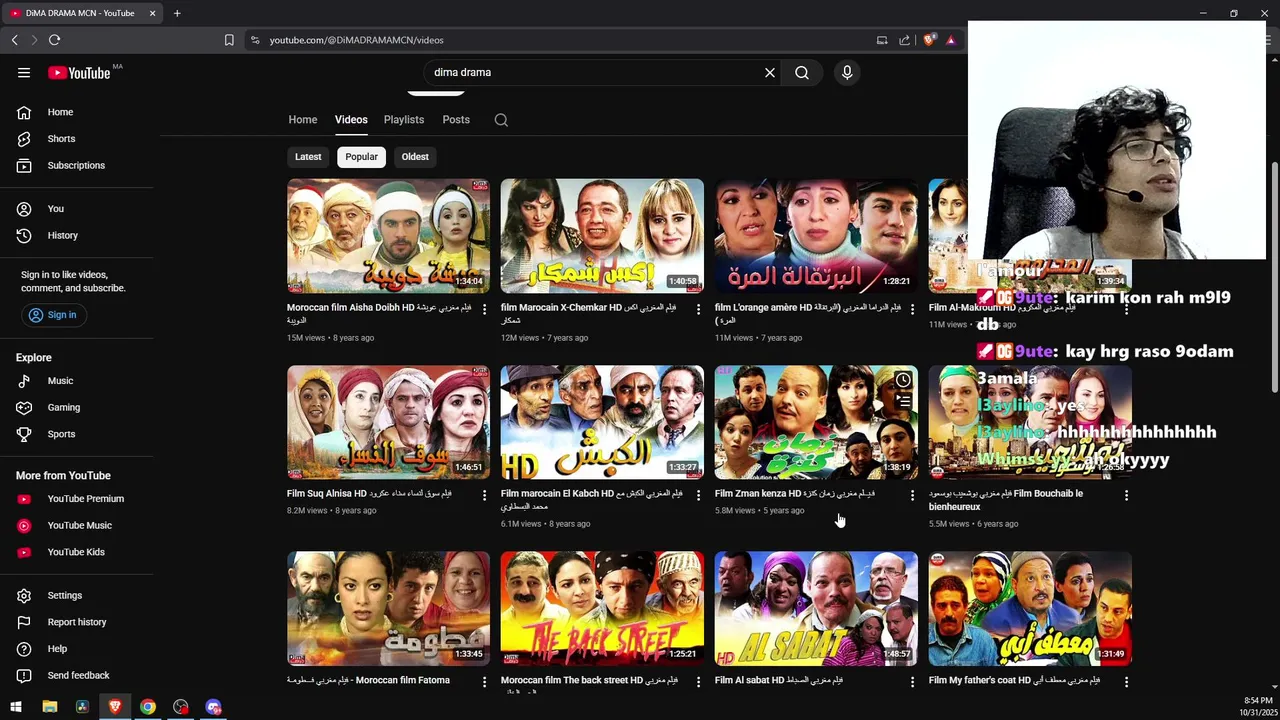Open the YouTube hamburger guide menu
This screenshot has width=1280, height=720.
[x=24, y=72]
